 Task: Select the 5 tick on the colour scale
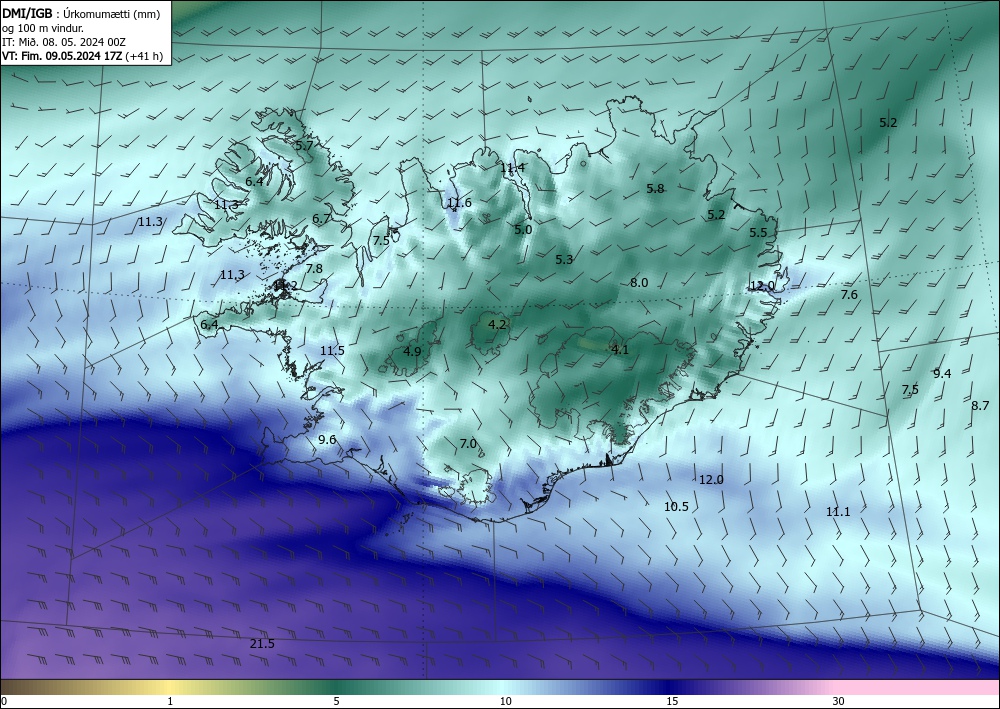(336, 701)
